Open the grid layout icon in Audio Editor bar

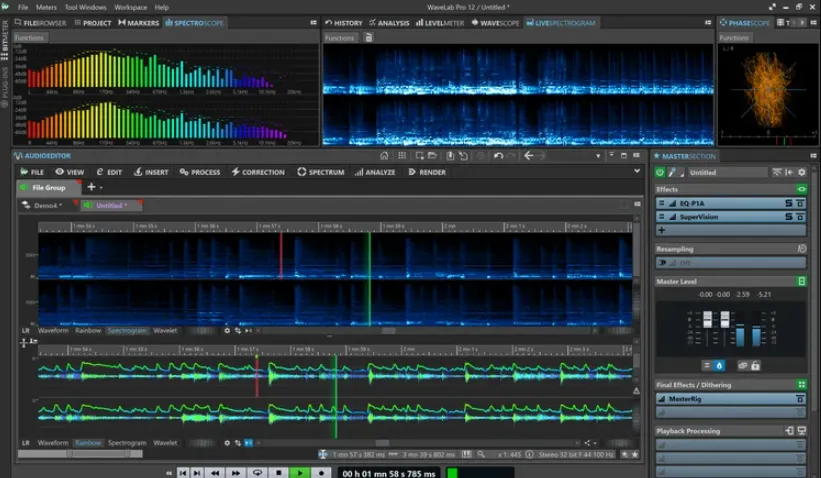click(402, 156)
